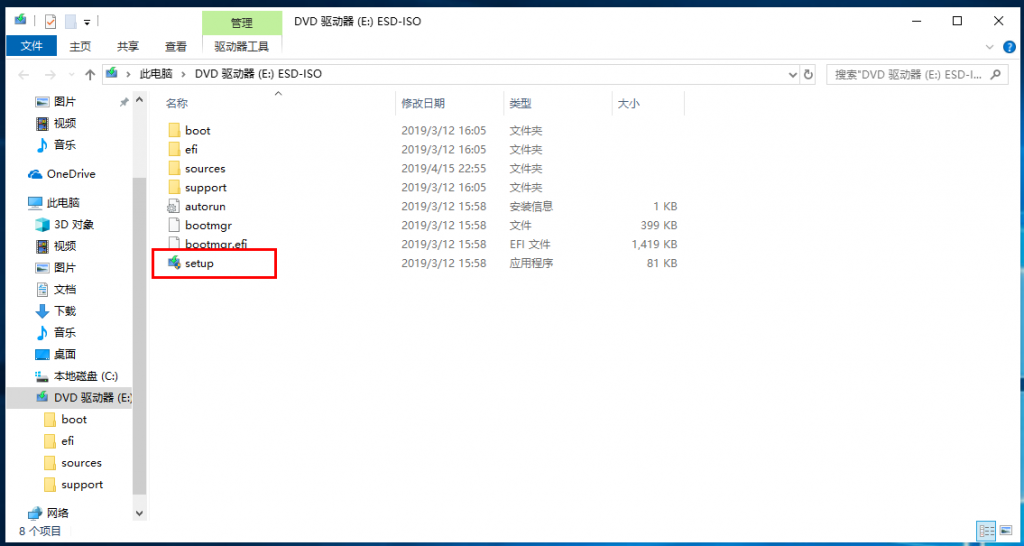
Task: Switch to large icons view layout
Action: [x=1004, y=530]
